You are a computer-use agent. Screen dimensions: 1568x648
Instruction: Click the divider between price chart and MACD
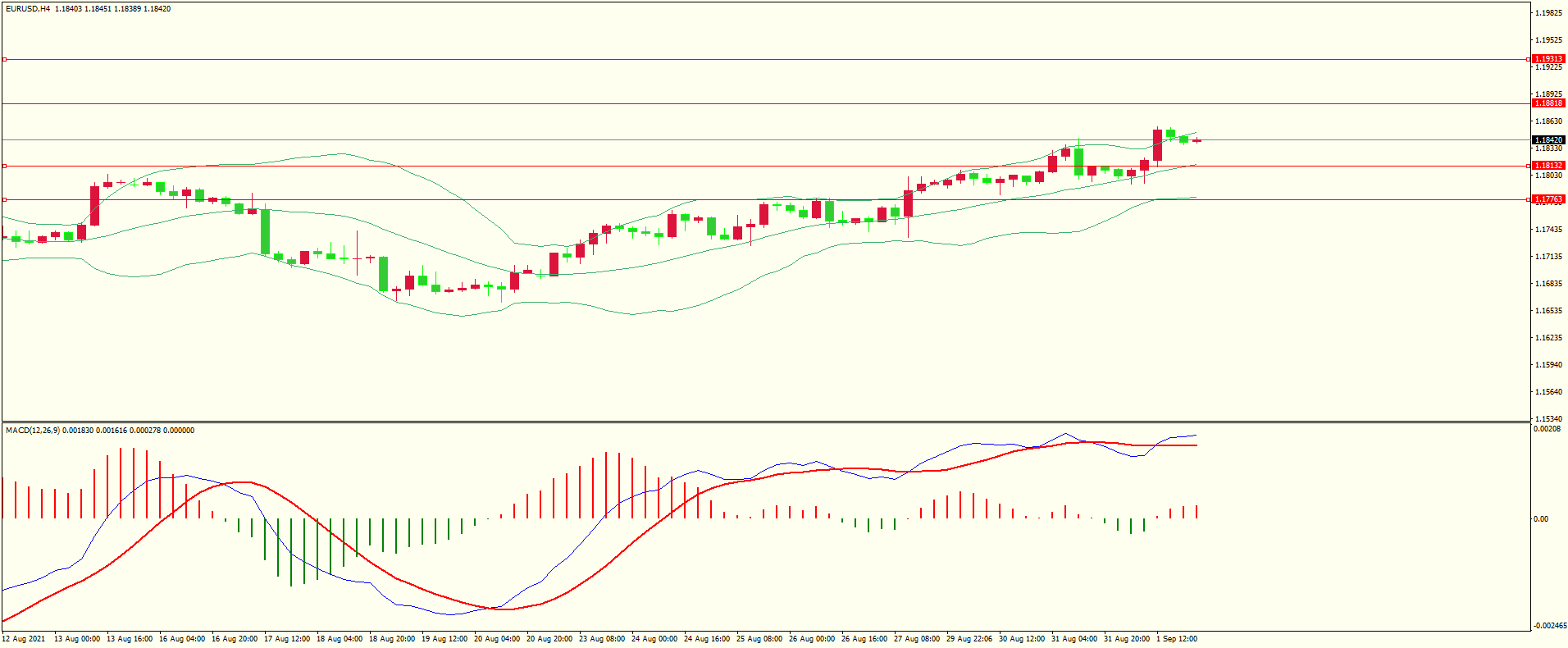coord(766,422)
